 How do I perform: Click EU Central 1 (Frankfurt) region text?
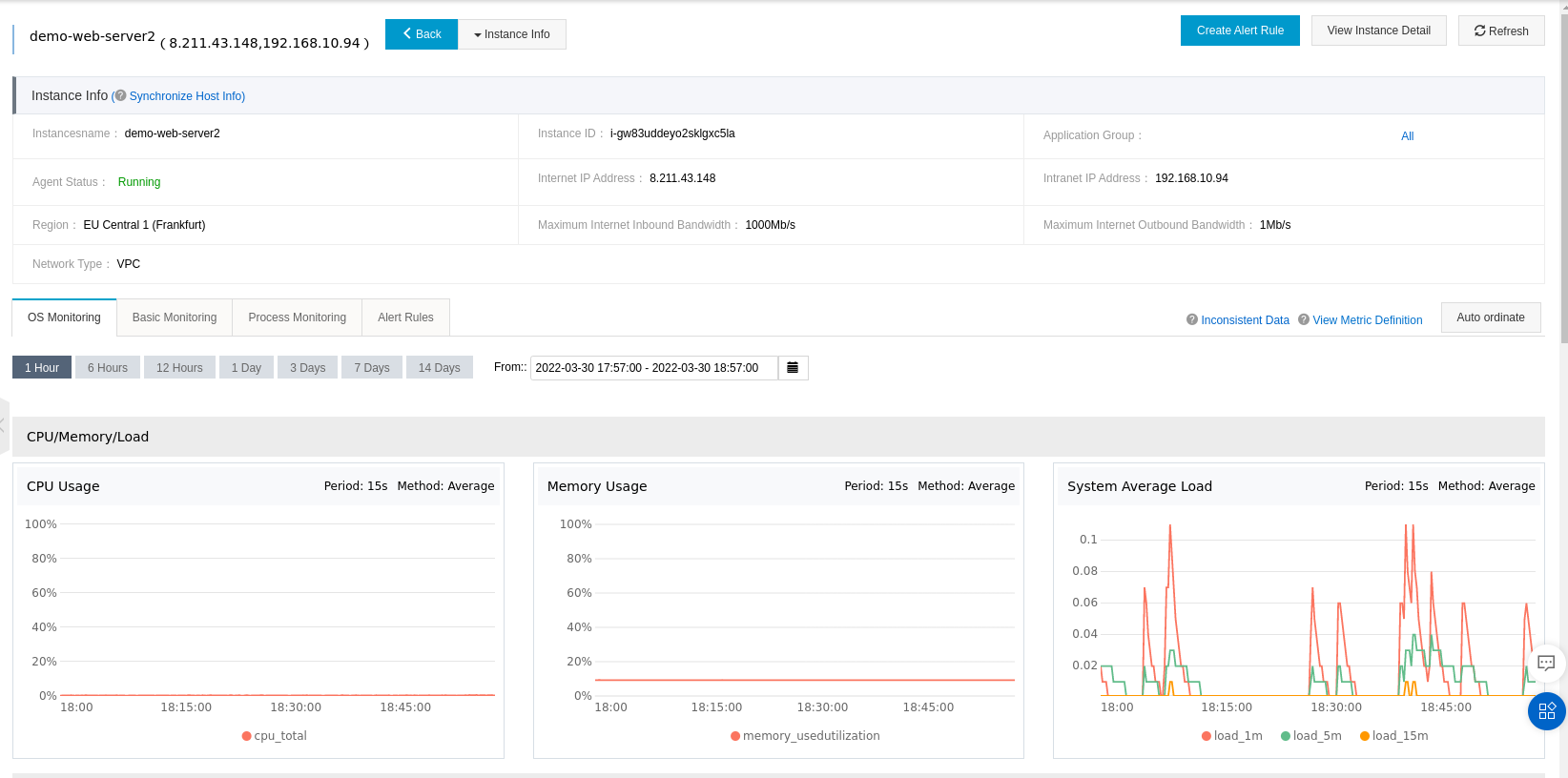click(144, 225)
